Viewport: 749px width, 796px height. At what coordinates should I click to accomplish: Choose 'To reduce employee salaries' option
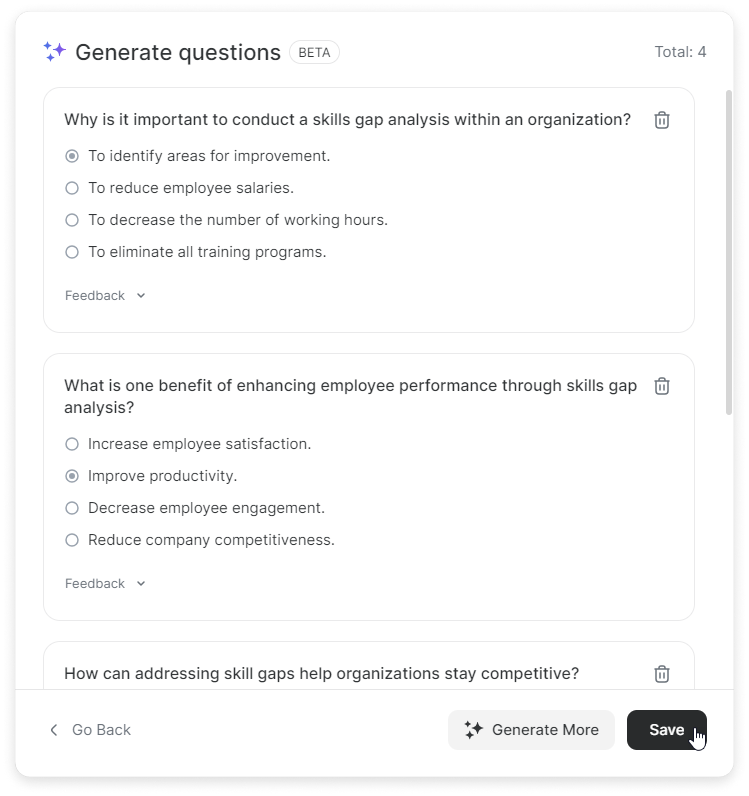click(72, 188)
